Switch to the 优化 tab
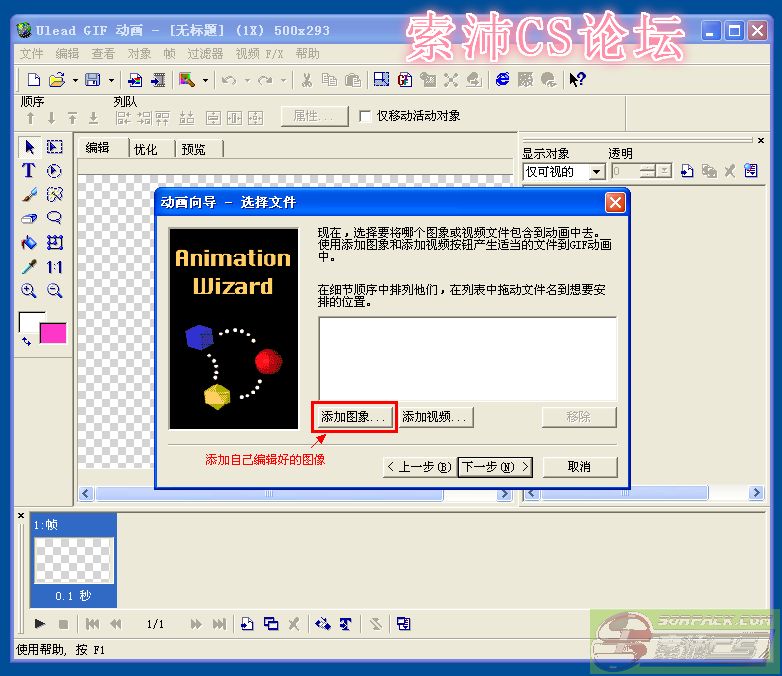The width and height of the screenshot is (782, 676). pos(146,149)
